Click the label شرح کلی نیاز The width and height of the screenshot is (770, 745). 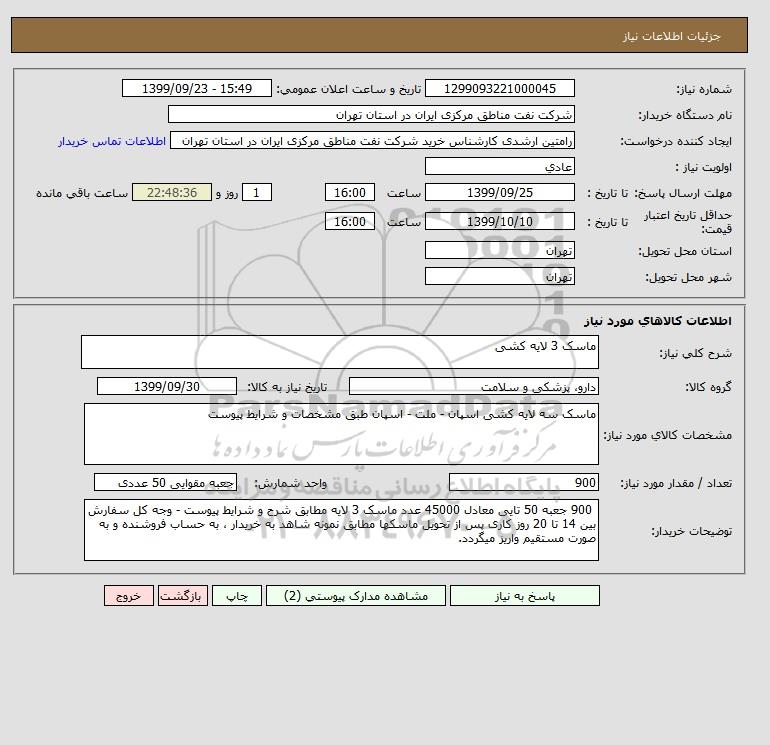(x=695, y=353)
